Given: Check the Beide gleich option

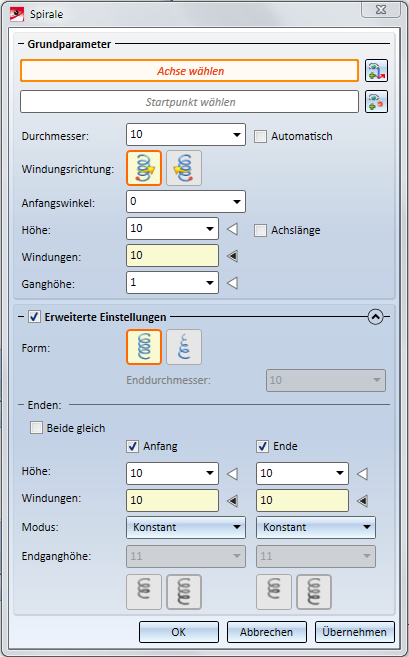Looking at the screenshot, I should [36, 428].
